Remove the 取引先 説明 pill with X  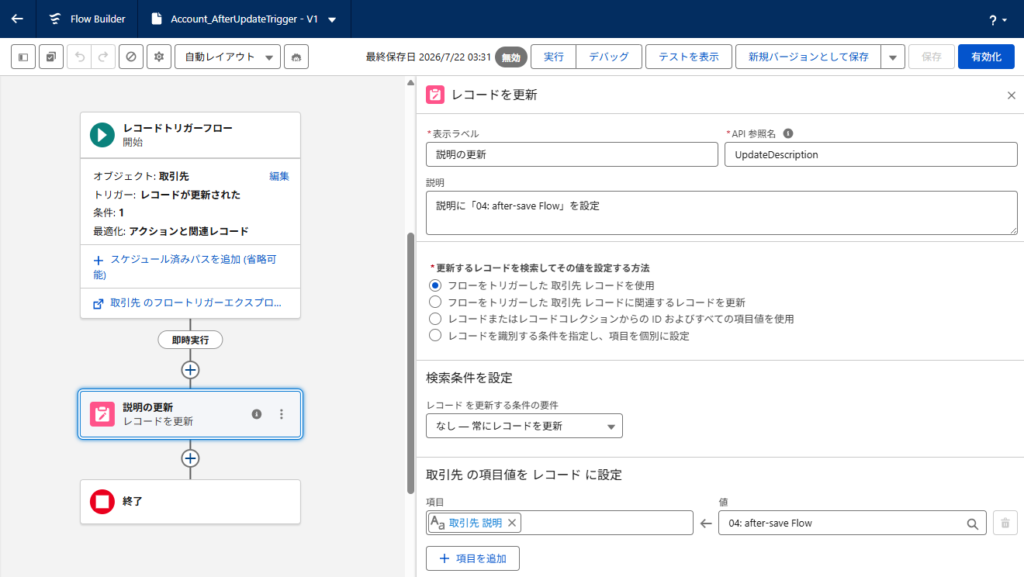(512, 523)
